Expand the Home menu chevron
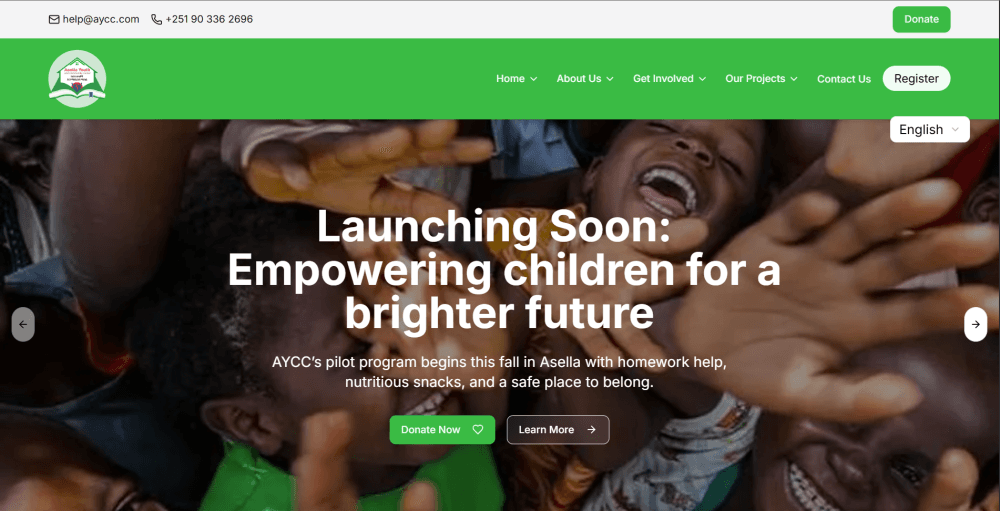The width and height of the screenshot is (1000, 511). point(533,79)
